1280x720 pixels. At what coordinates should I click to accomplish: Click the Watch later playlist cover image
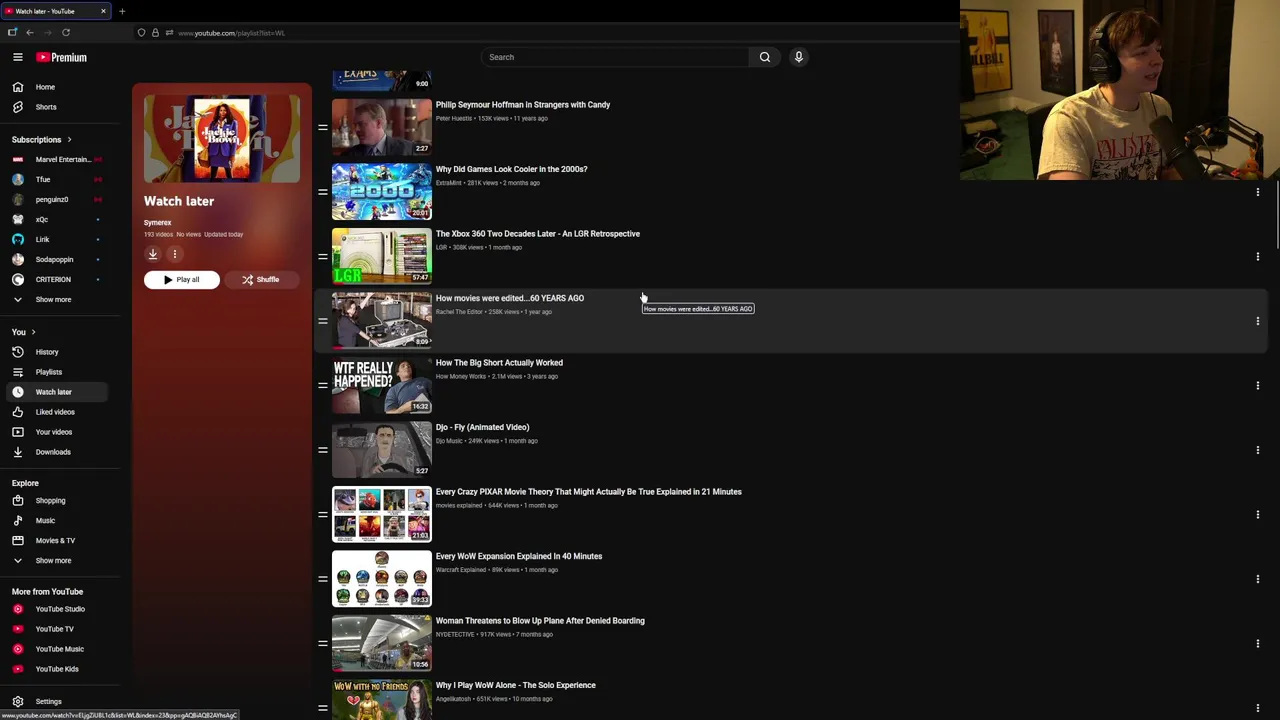222,139
